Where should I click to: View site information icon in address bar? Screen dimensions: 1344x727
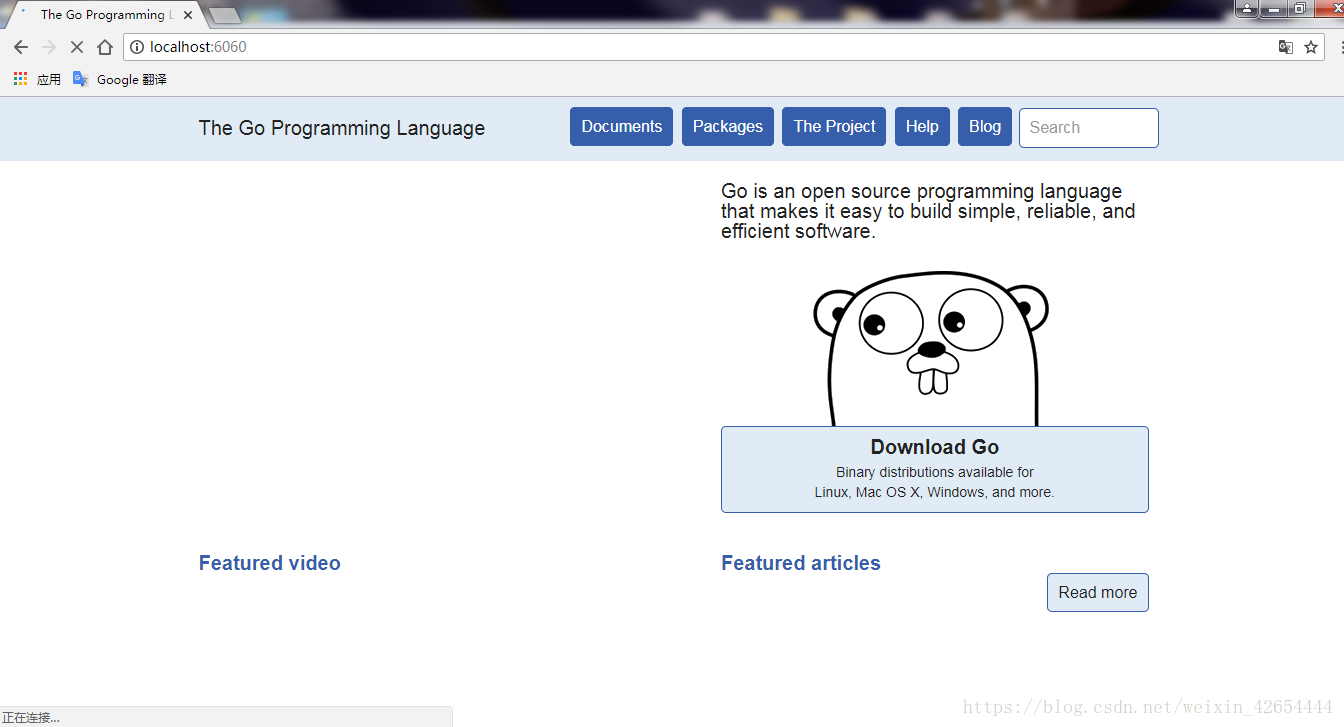137,47
